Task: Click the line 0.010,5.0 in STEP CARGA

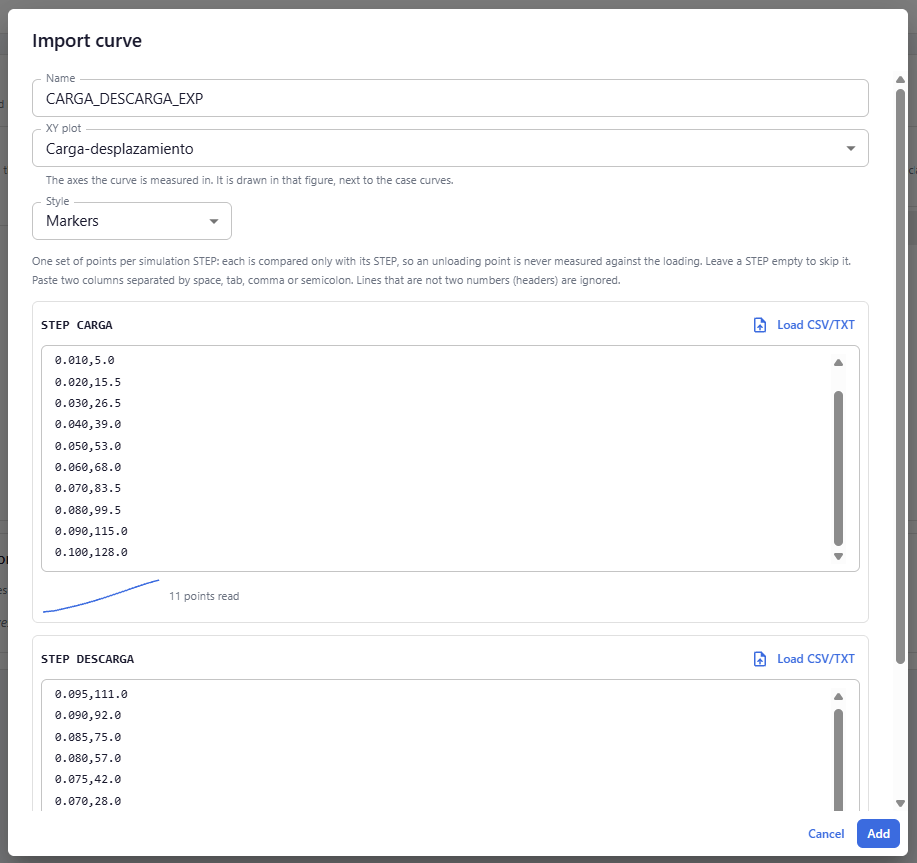Action: (x=85, y=360)
